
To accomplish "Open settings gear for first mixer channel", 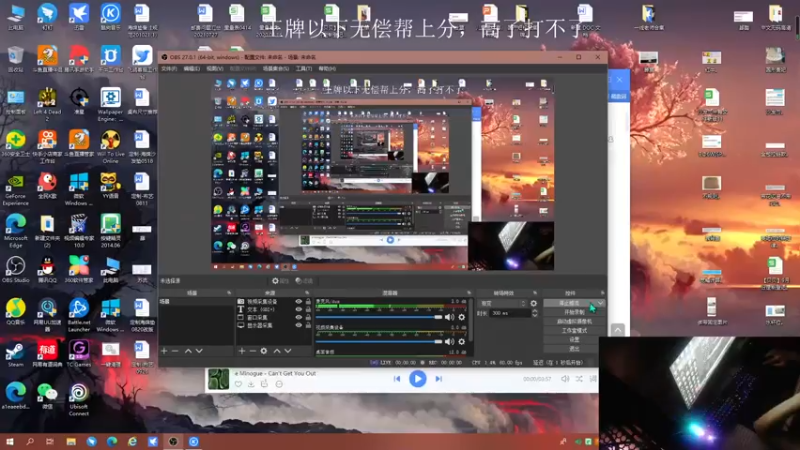I will click(x=462, y=317).
